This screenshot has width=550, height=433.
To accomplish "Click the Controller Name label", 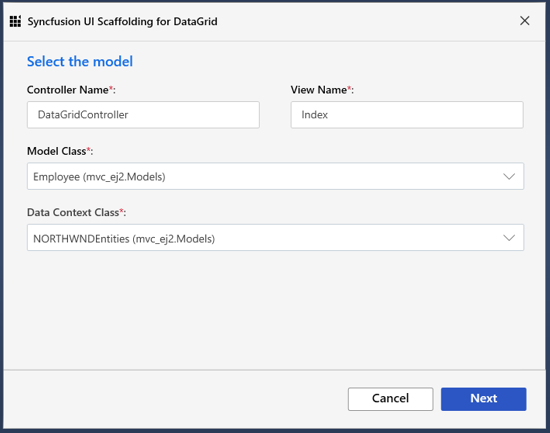I will coord(68,90).
